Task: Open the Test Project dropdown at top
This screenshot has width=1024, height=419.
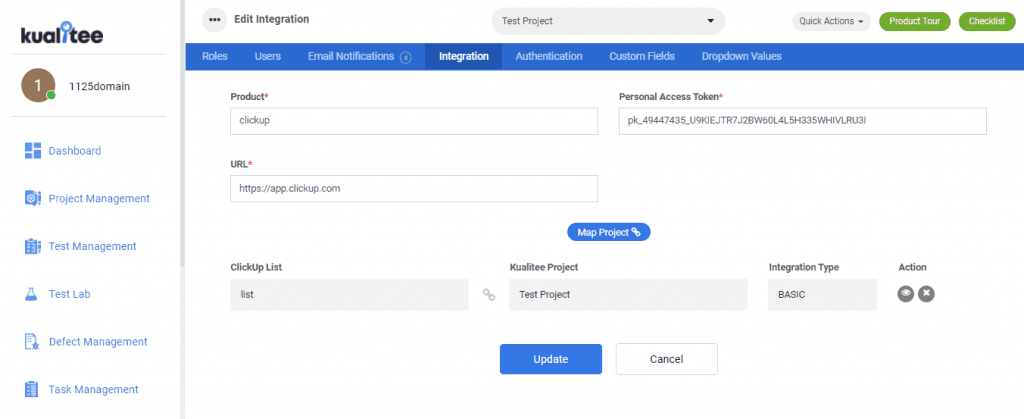Action: pyautogui.click(x=608, y=21)
